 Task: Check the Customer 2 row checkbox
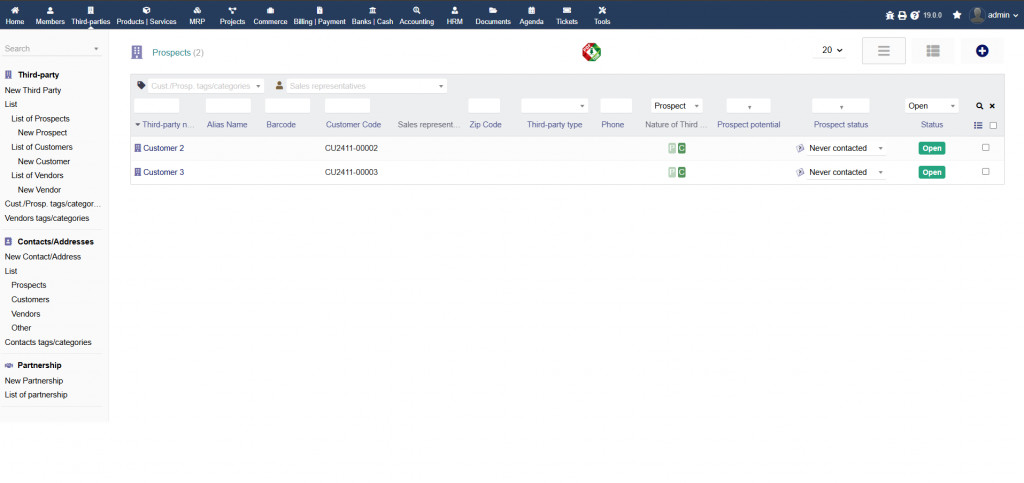click(986, 148)
